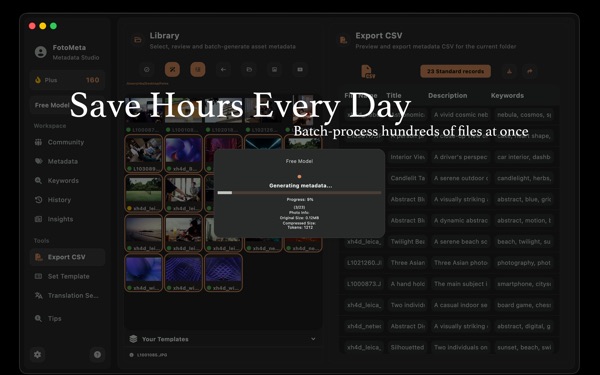The image size is (600, 375).
Task: Click the Metadata tag icon in sidebar
Action: pyautogui.click(x=39, y=161)
